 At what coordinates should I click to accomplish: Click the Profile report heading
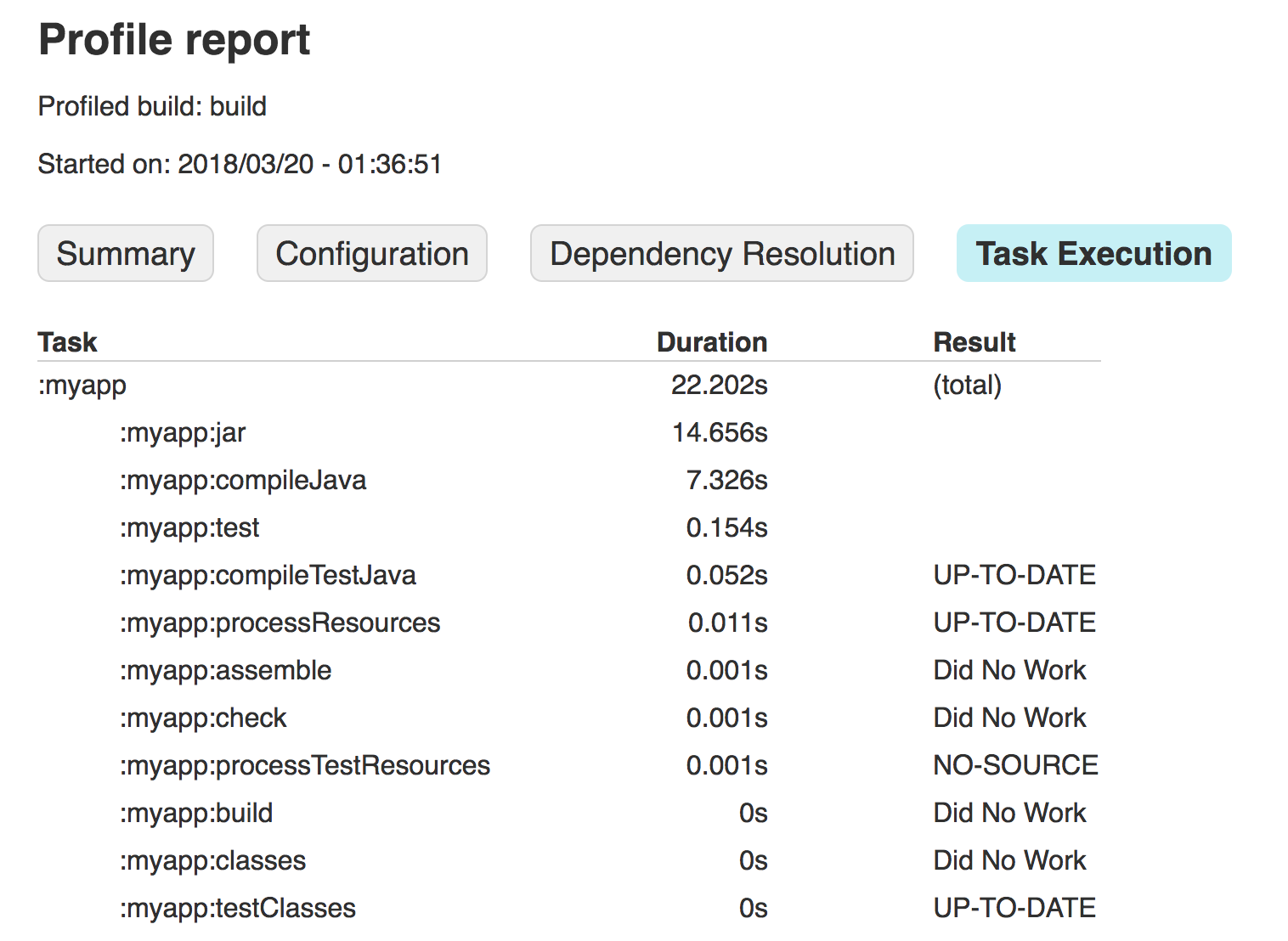tap(175, 41)
